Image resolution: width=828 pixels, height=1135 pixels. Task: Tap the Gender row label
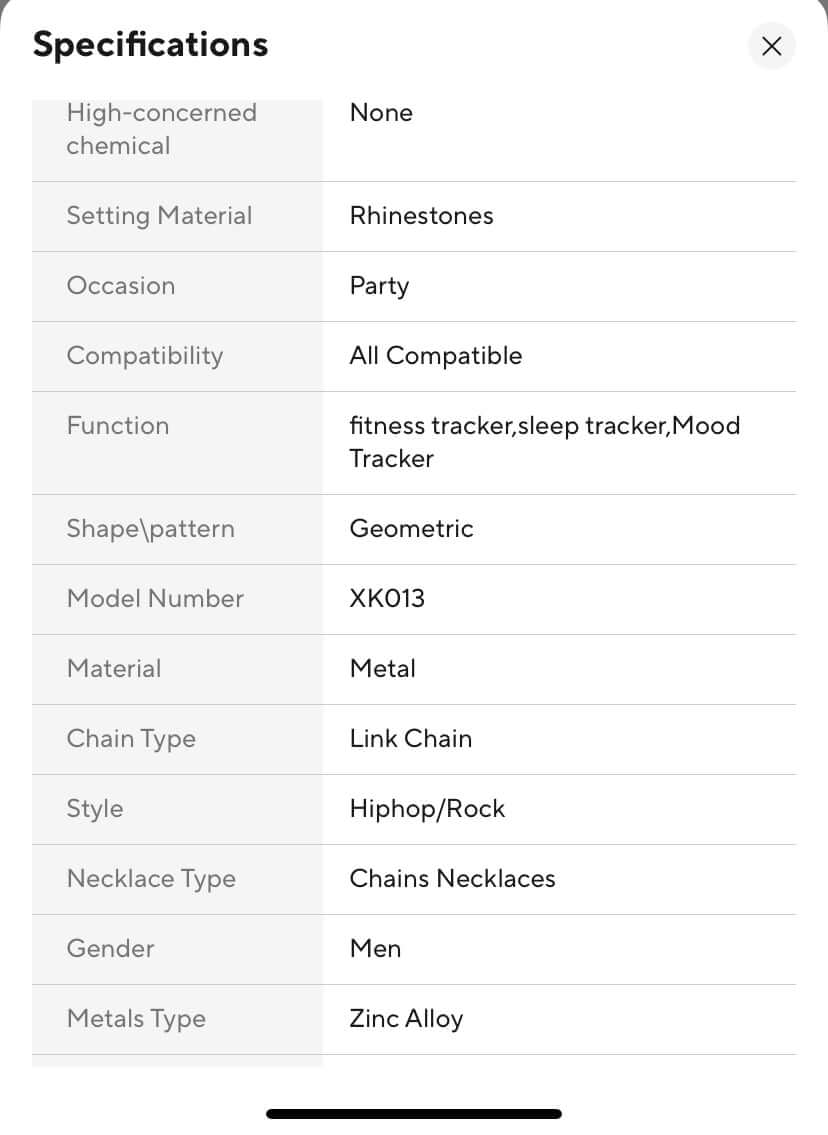(110, 949)
